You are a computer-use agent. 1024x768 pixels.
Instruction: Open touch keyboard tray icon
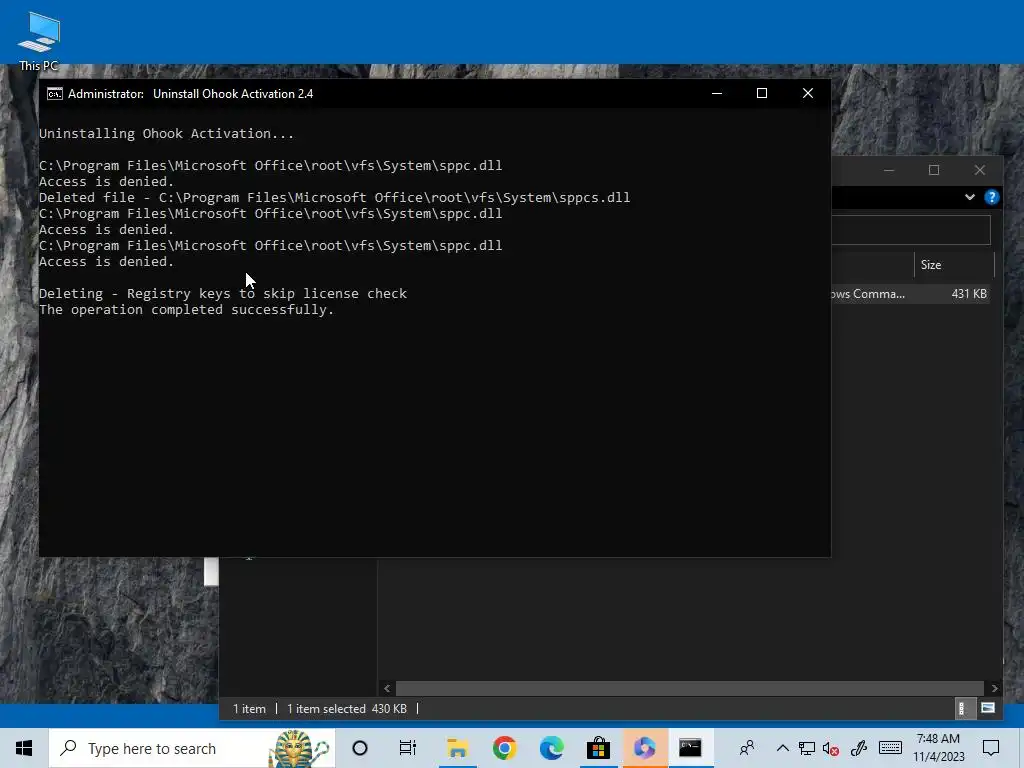(x=890, y=748)
